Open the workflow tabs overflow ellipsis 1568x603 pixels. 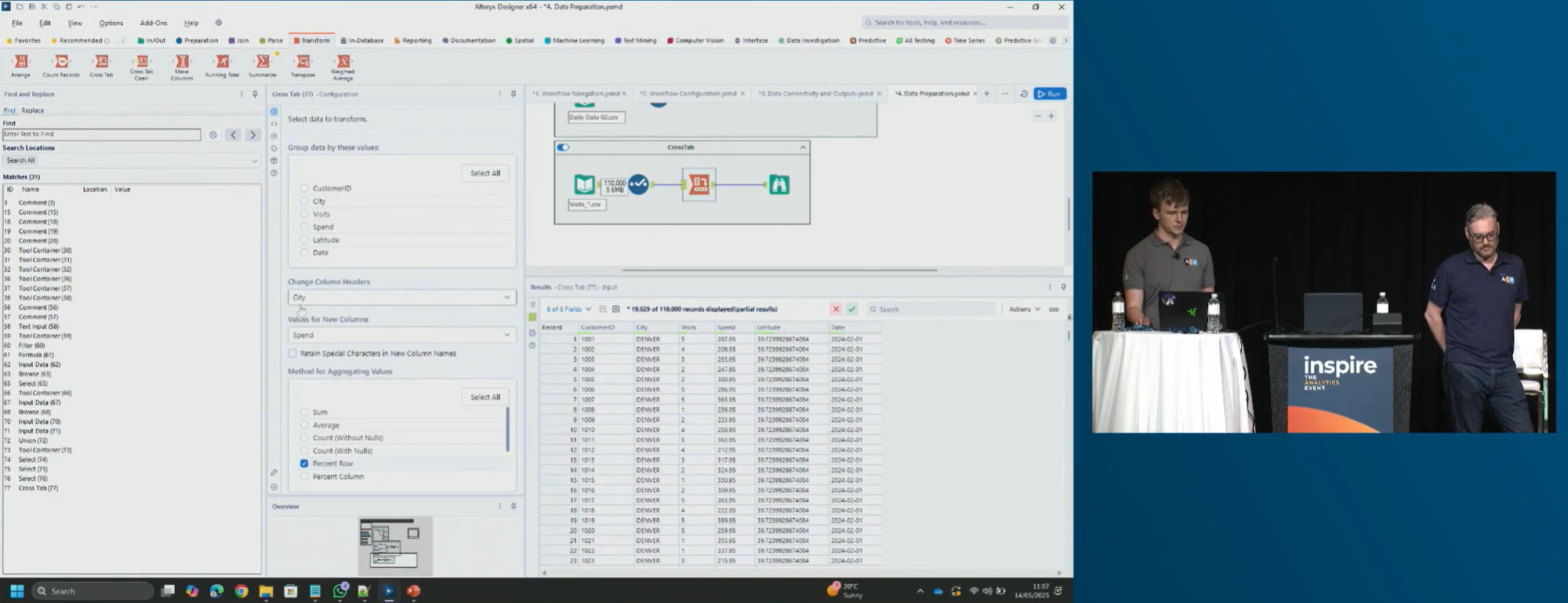click(x=1005, y=94)
